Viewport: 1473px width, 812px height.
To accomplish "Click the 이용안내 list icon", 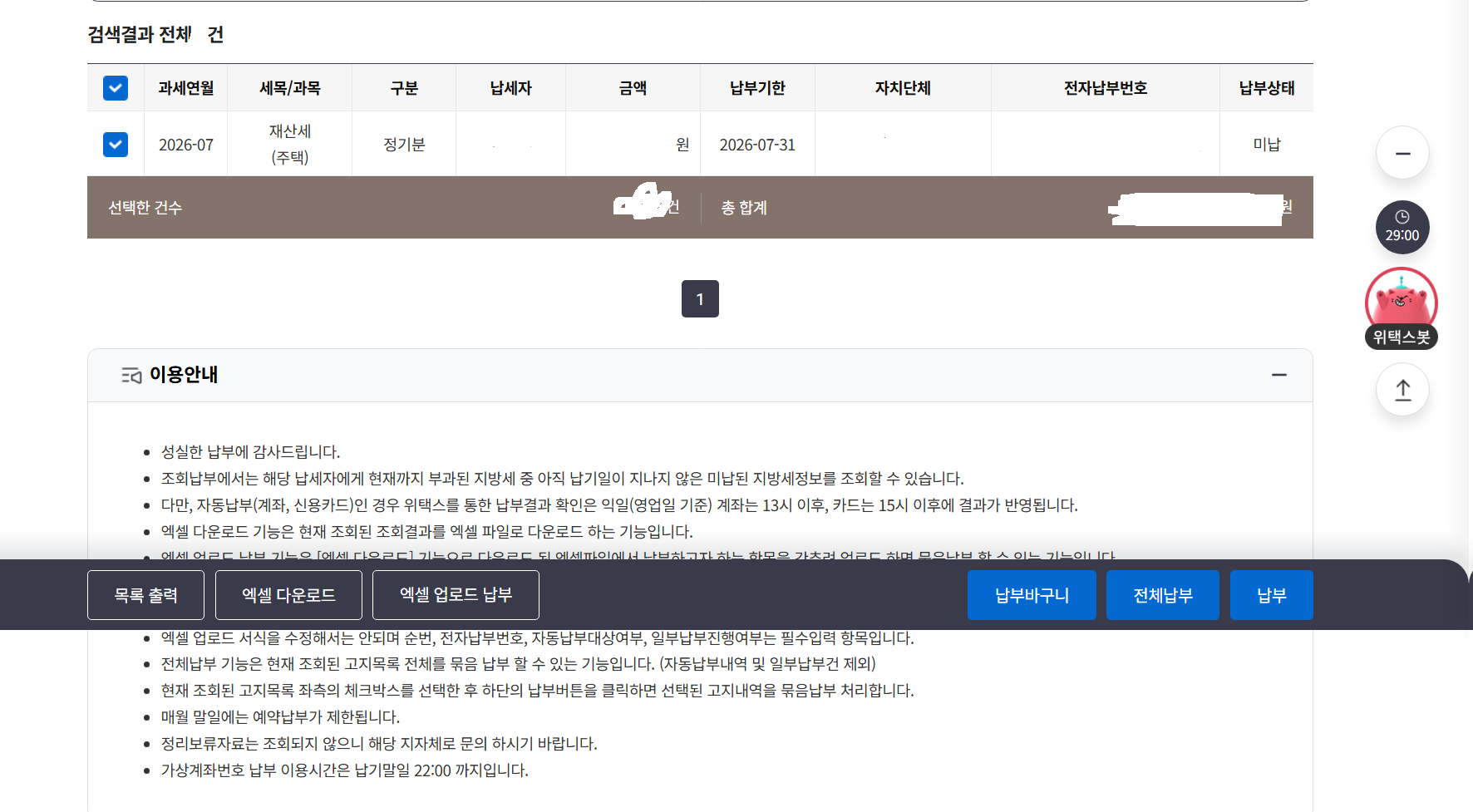I will (131, 376).
